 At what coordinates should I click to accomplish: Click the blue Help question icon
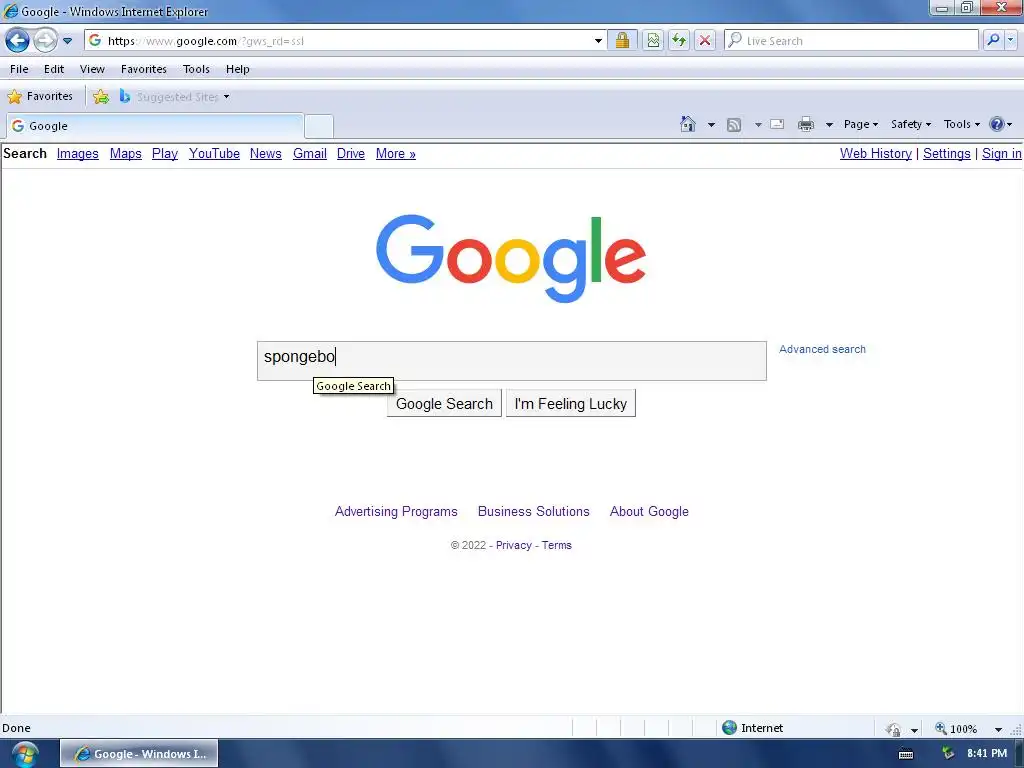997,124
